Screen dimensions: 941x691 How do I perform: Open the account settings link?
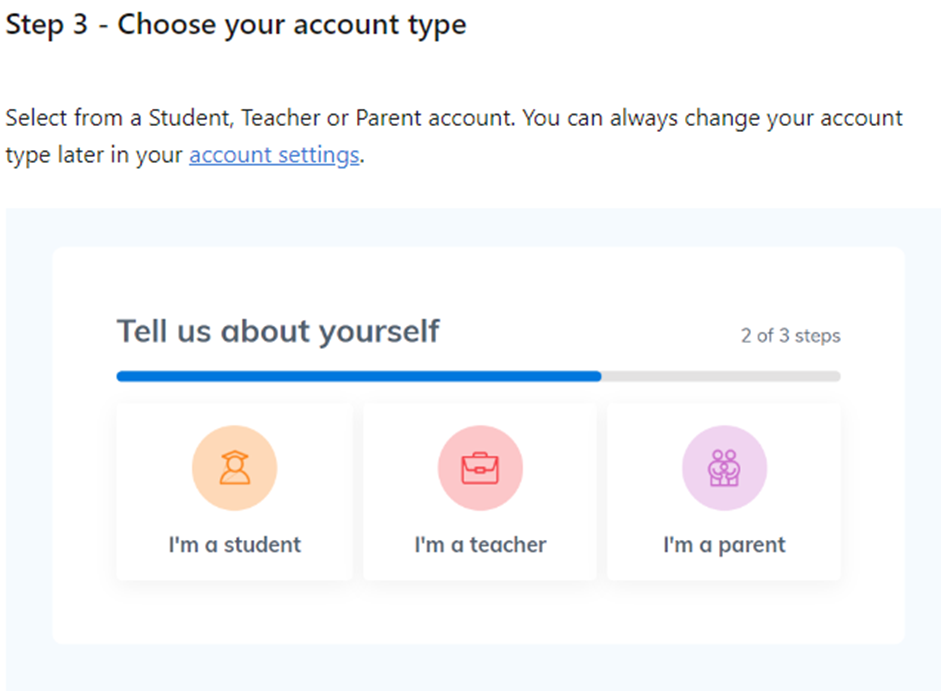(x=273, y=156)
